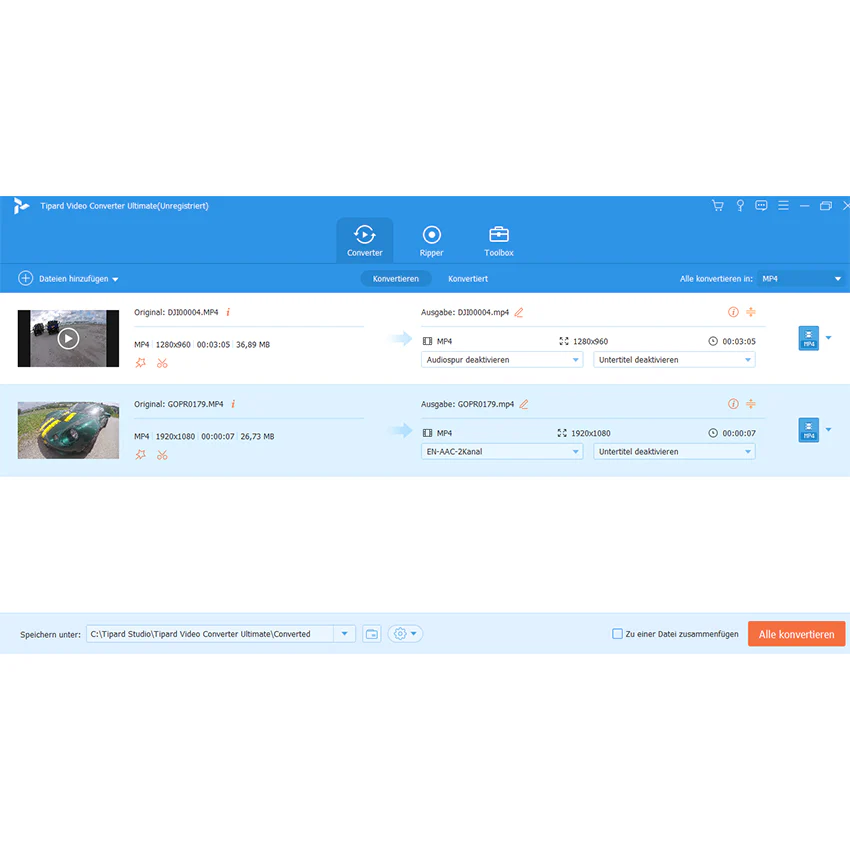Open settings gear next to save path
Screen dimensions: 850x850
click(x=400, y=634)
